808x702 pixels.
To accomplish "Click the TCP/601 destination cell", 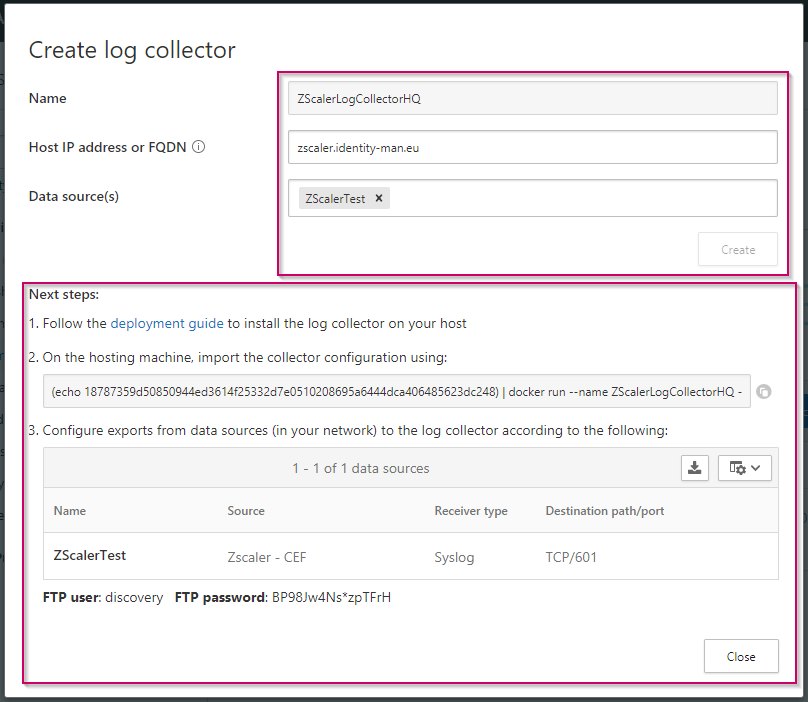I will click(x=571, y=557).
